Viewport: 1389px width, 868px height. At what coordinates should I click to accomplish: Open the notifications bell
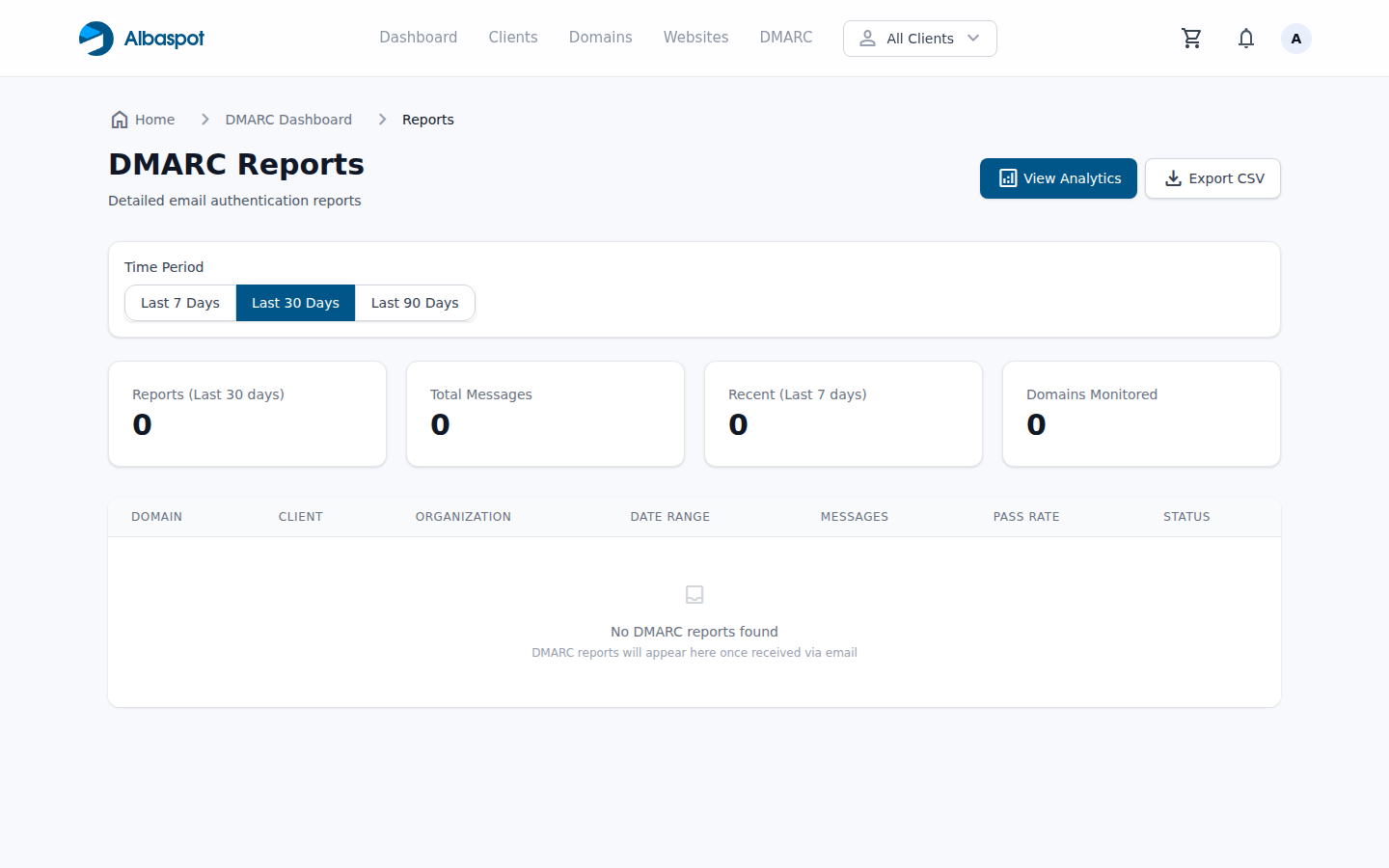point(1245,38)
